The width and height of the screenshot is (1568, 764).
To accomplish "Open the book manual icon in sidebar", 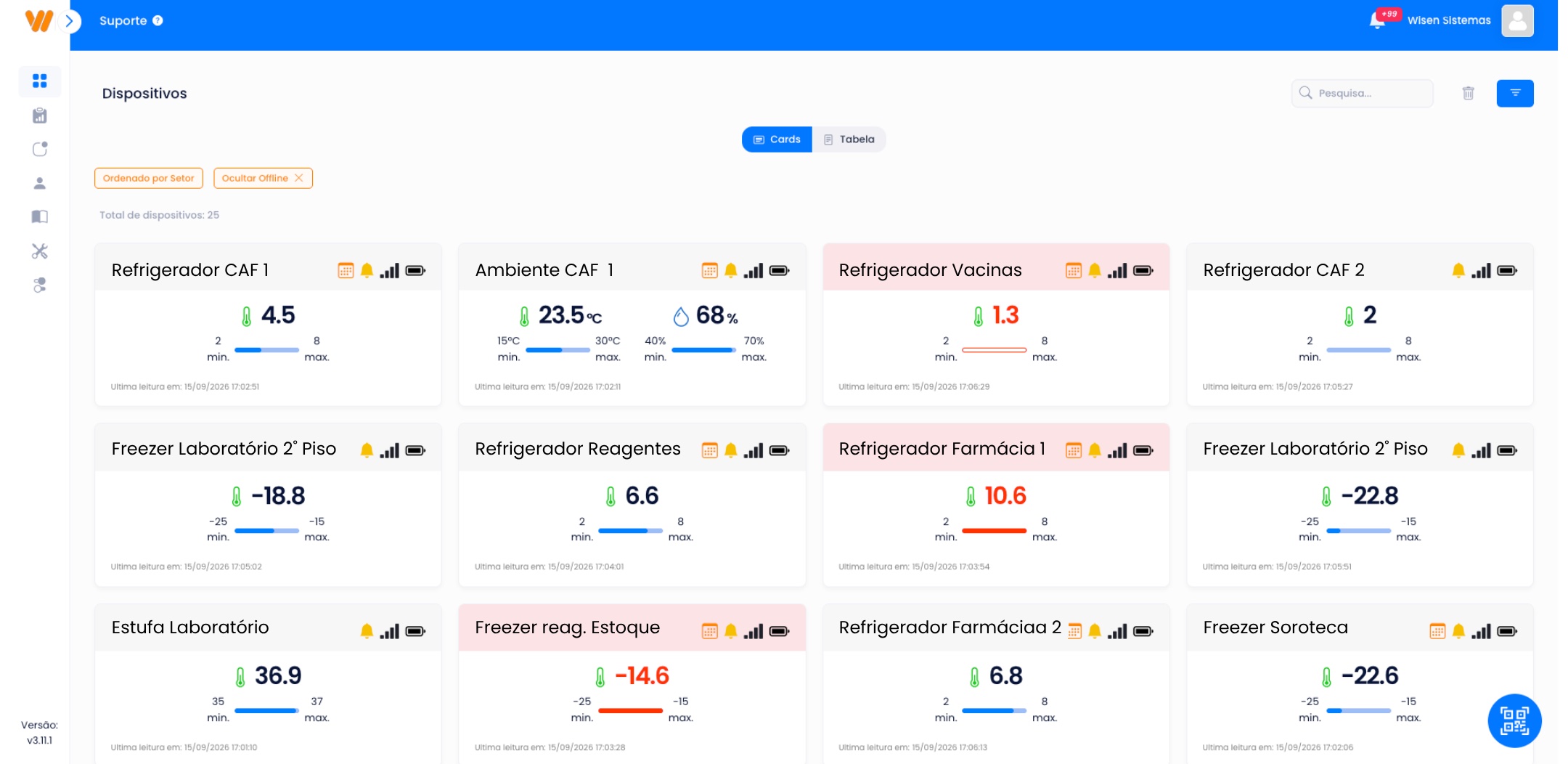I will (x=40, y=216).
